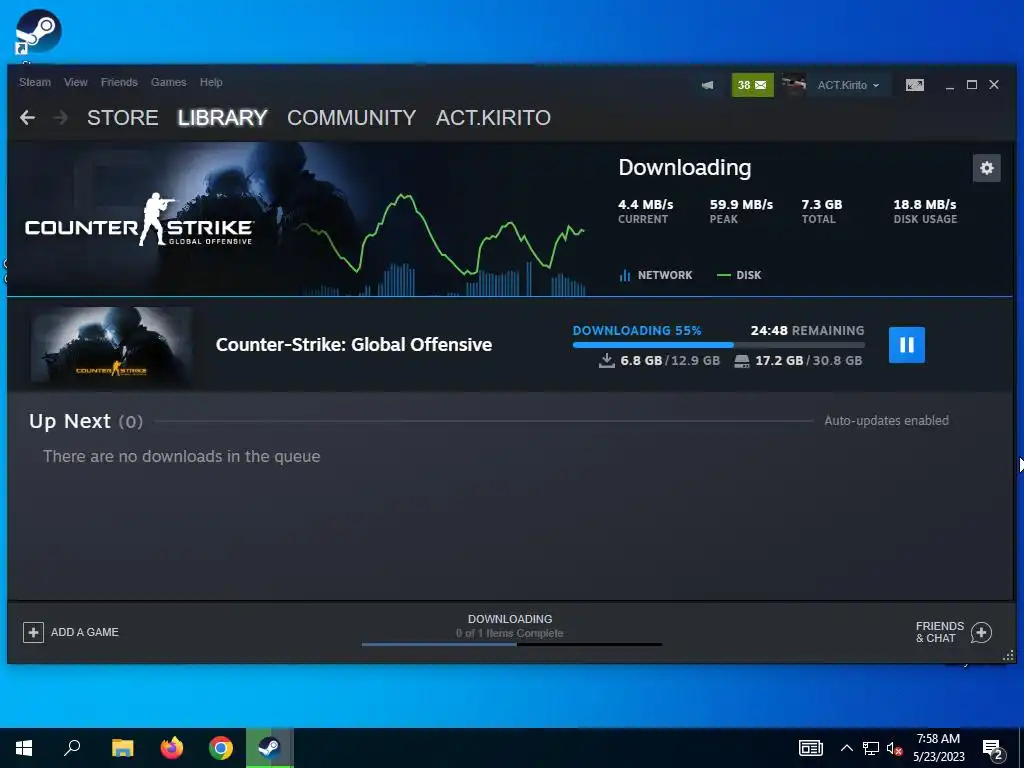
Task: Pause the Counter-Strike download
Action: click(906, 345)
